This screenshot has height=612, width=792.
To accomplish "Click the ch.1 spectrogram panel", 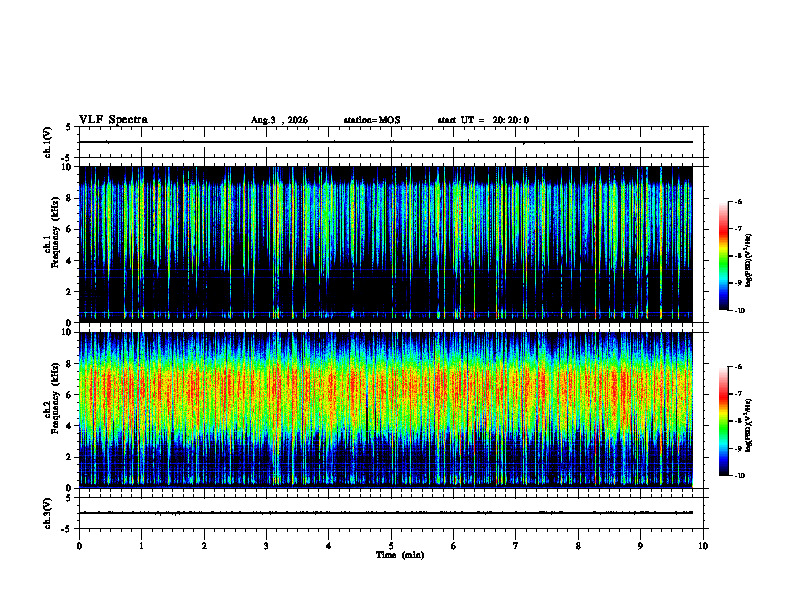I will [385, 244].
